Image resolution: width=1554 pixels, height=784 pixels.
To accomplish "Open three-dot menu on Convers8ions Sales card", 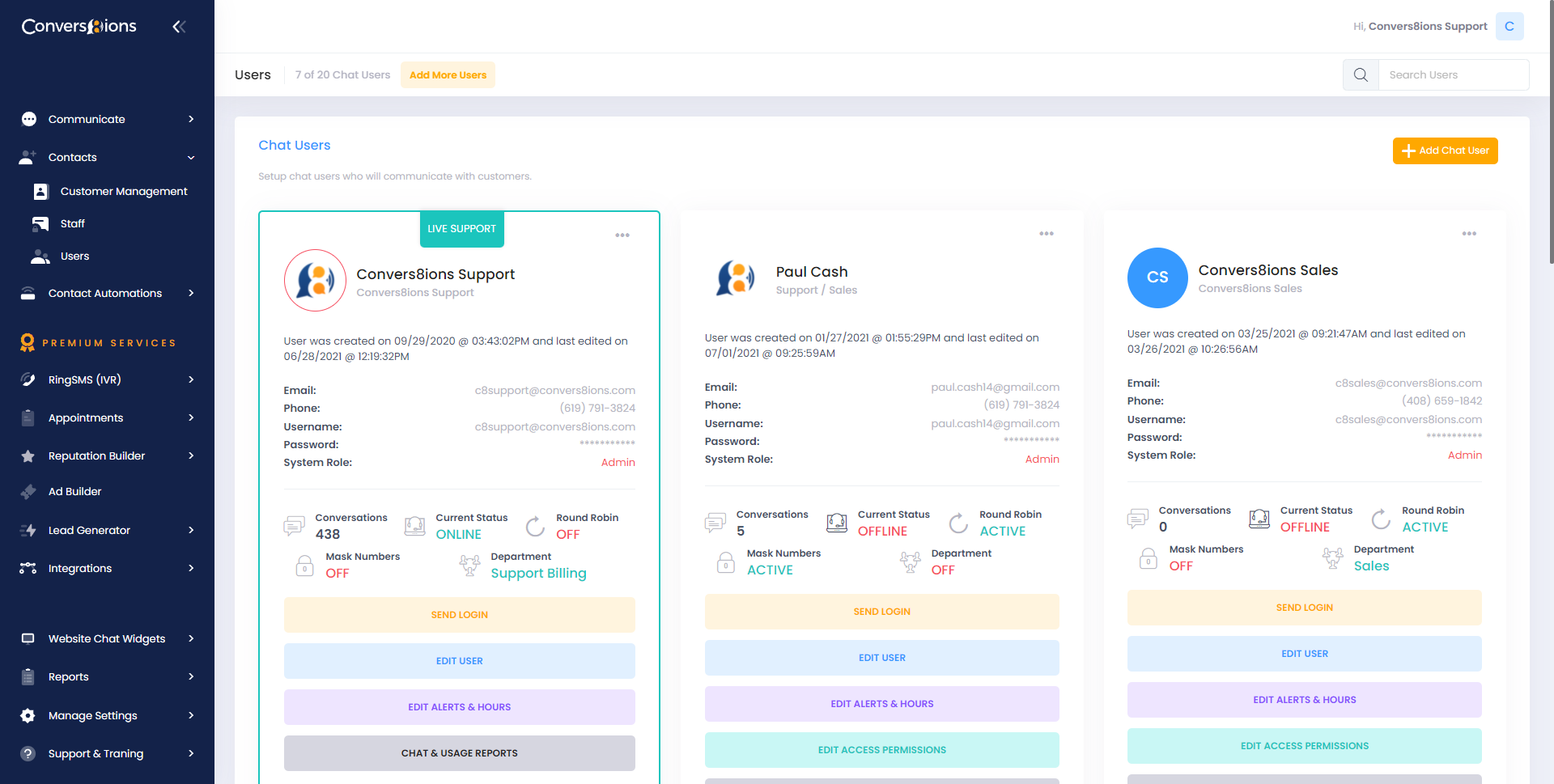I will (x=1468, y=234).
